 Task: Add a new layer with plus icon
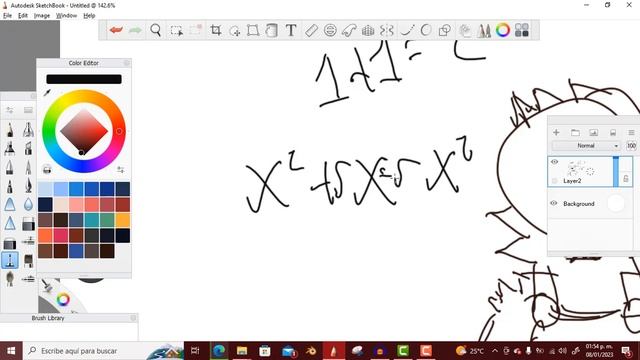point(556,133)
